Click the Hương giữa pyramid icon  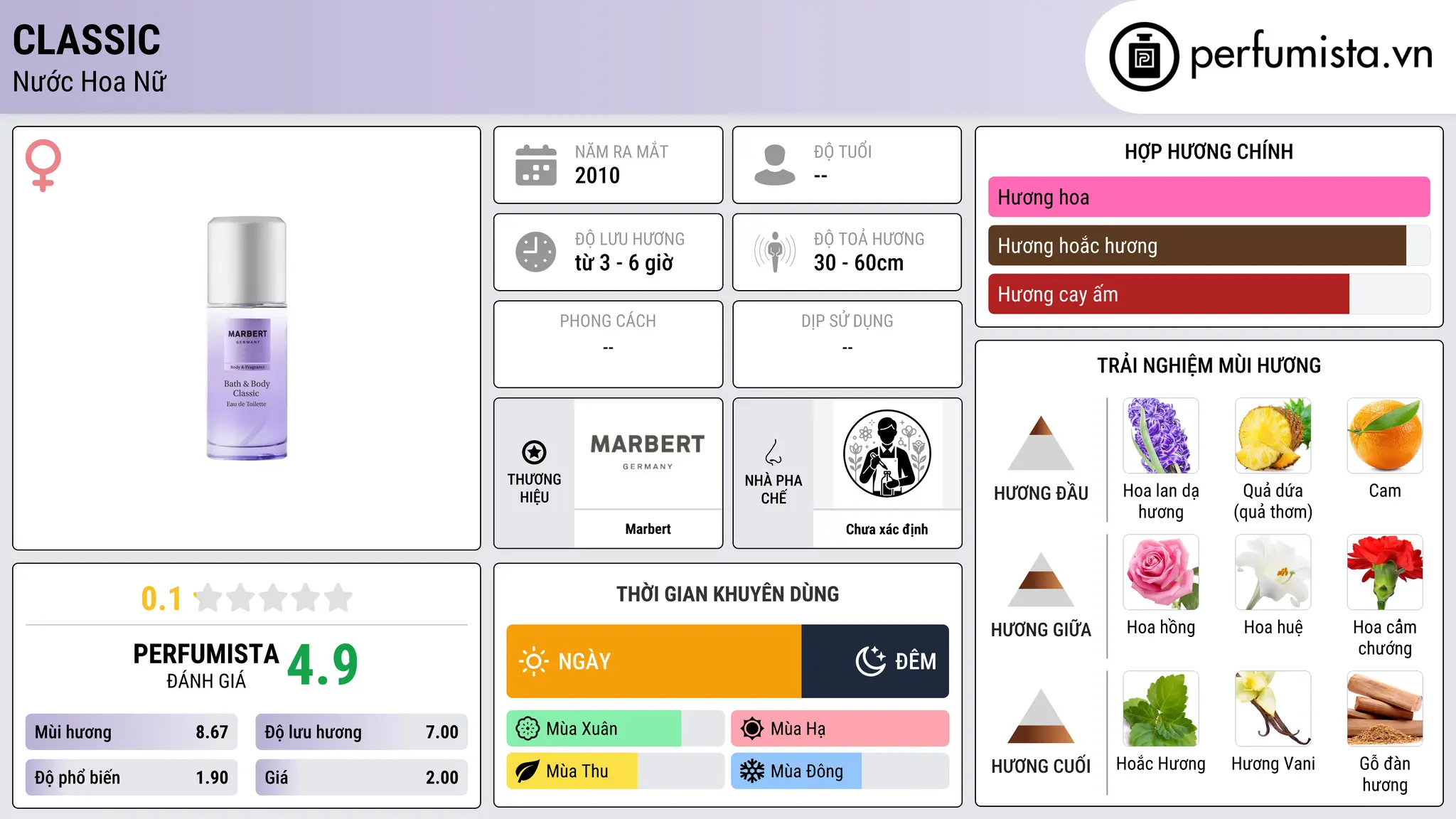pyautogui.click(x=1041, y=579)
